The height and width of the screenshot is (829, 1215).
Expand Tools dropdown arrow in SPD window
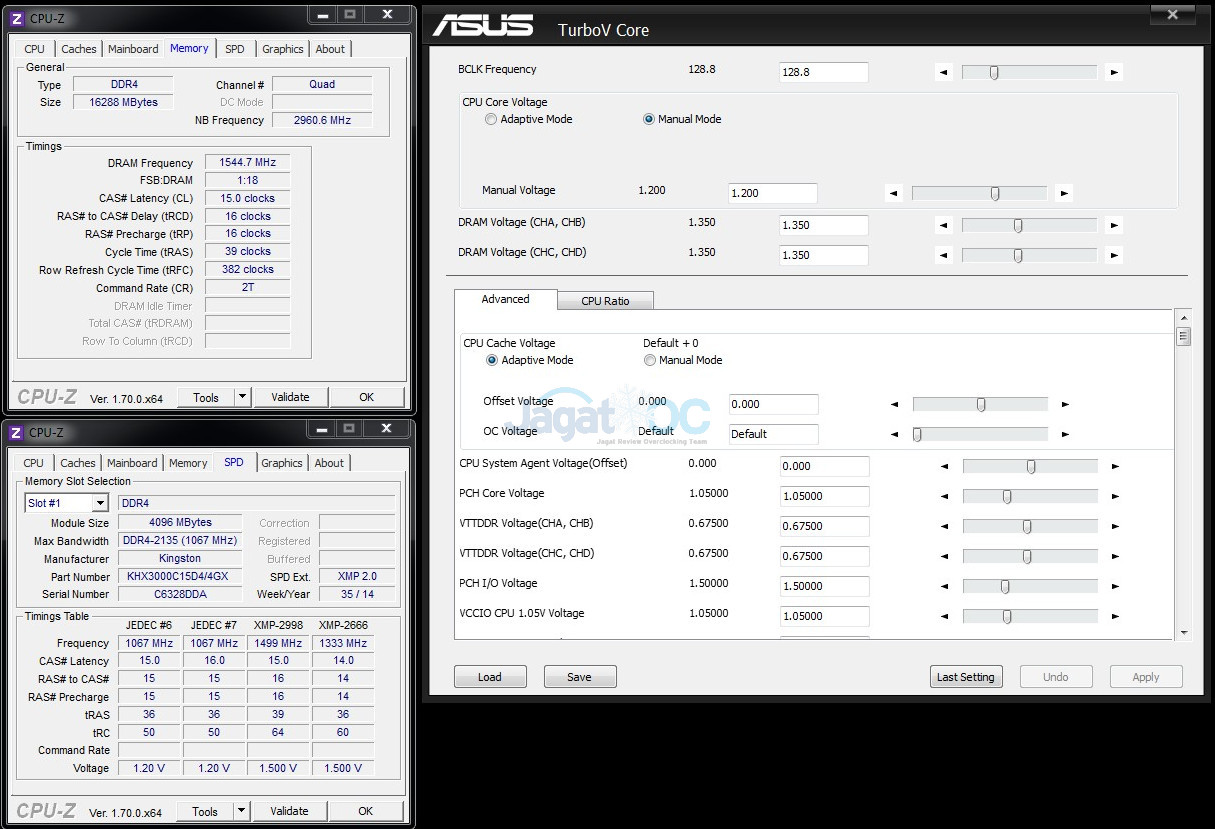(x=241, y=811)
